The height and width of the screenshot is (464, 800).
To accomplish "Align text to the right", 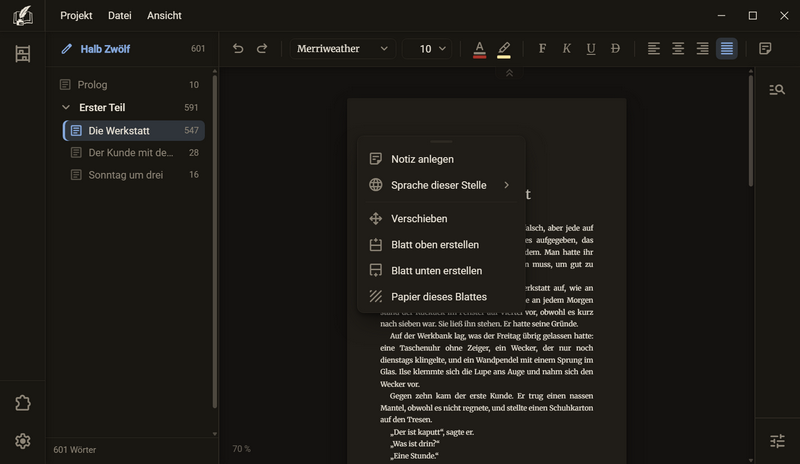I will tap(703, 48).
